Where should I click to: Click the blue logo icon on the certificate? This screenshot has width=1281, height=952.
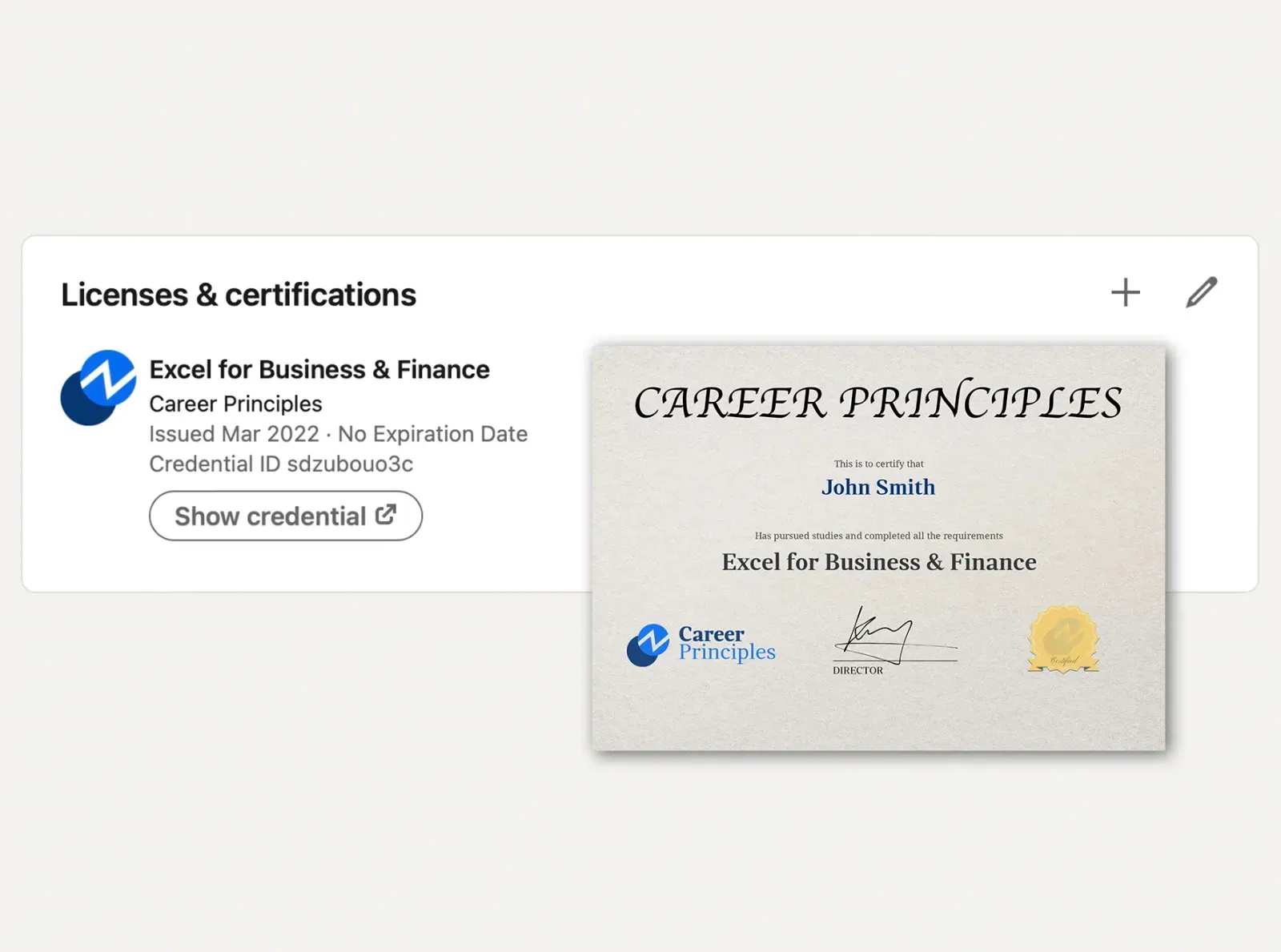[x=648, y=645]
